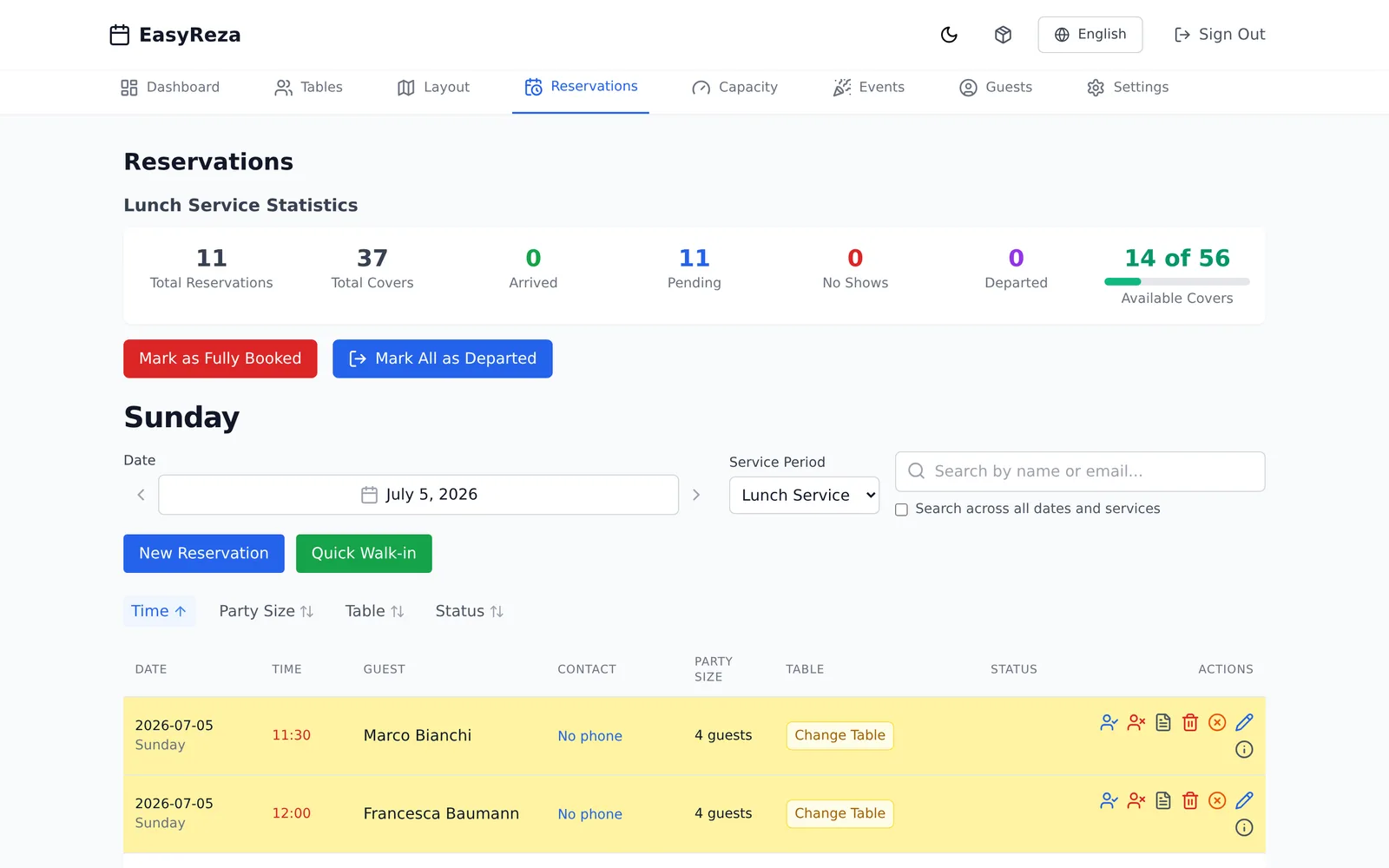The image size is (1389, 868).
Task: Open the Reservations tab
Action: pos(581,87)
